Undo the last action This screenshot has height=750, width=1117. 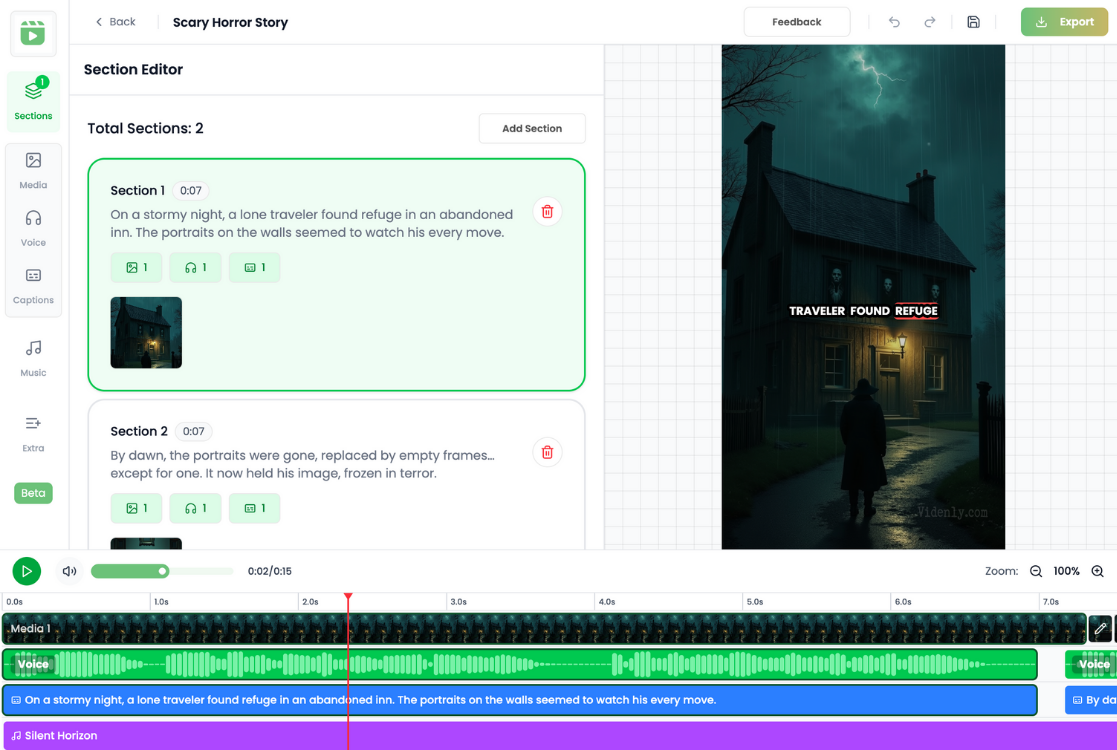[x=894, y=21]
